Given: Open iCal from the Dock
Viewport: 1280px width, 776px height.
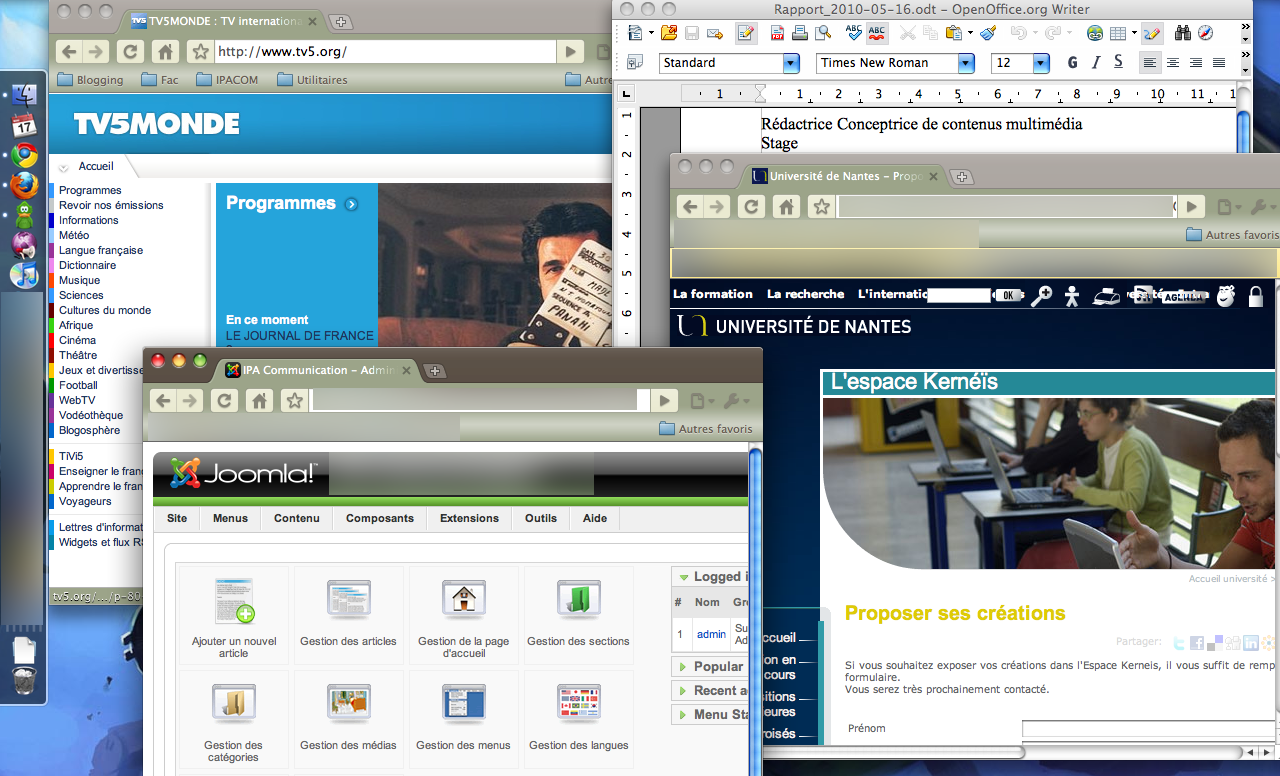Looking at the screenshot, I should pos(24,125).
